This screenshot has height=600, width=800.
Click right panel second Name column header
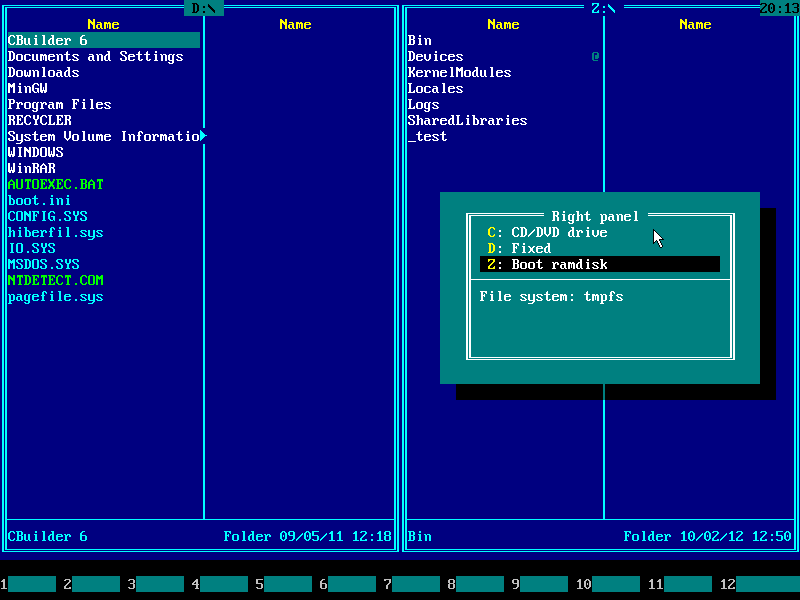click(695, 24)
